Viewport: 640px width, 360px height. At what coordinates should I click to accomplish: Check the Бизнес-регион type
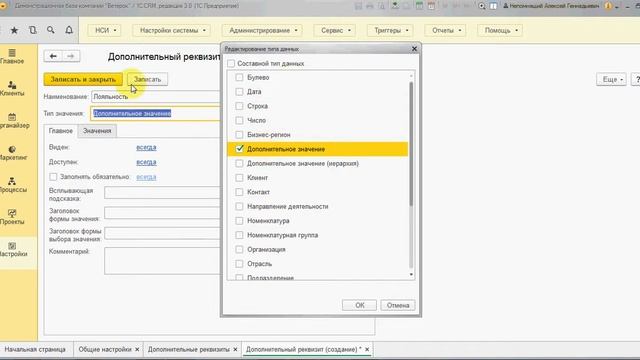coord(239,134)
